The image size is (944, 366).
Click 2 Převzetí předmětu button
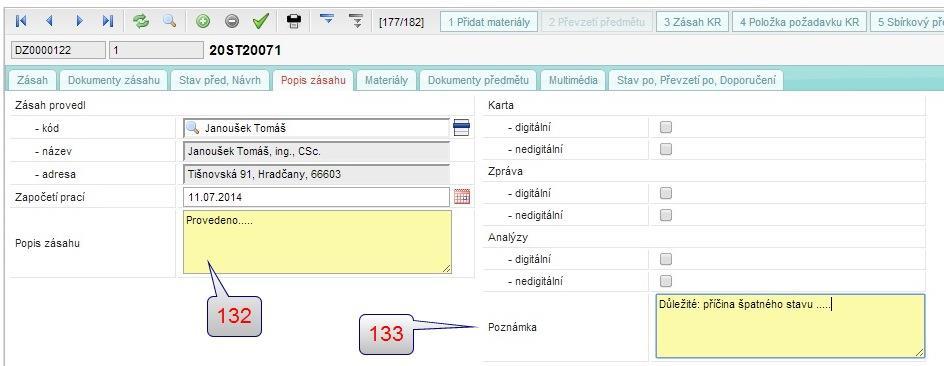click(x=596, y=22)
